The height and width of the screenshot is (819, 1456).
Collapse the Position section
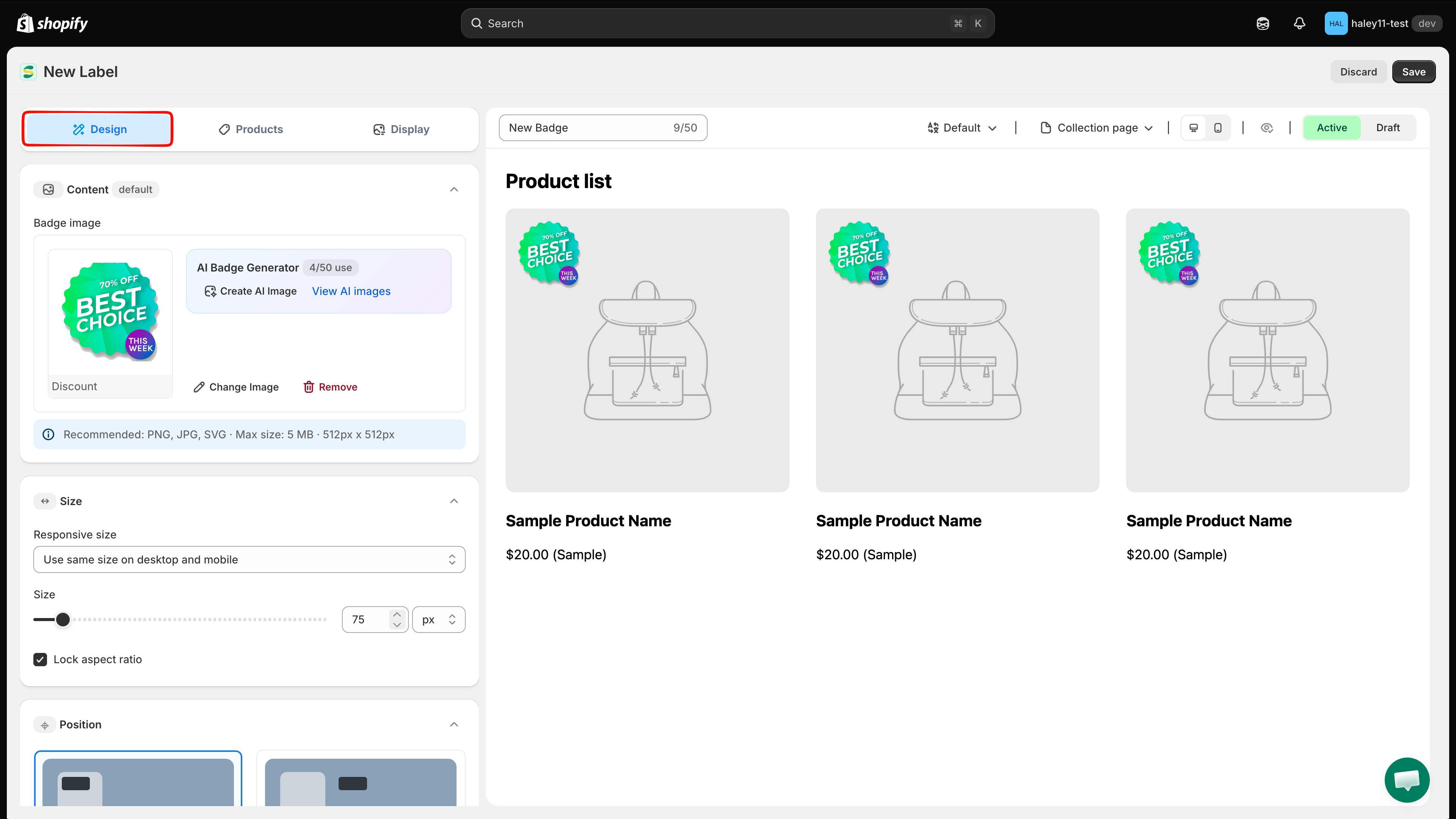click(454, 725)
